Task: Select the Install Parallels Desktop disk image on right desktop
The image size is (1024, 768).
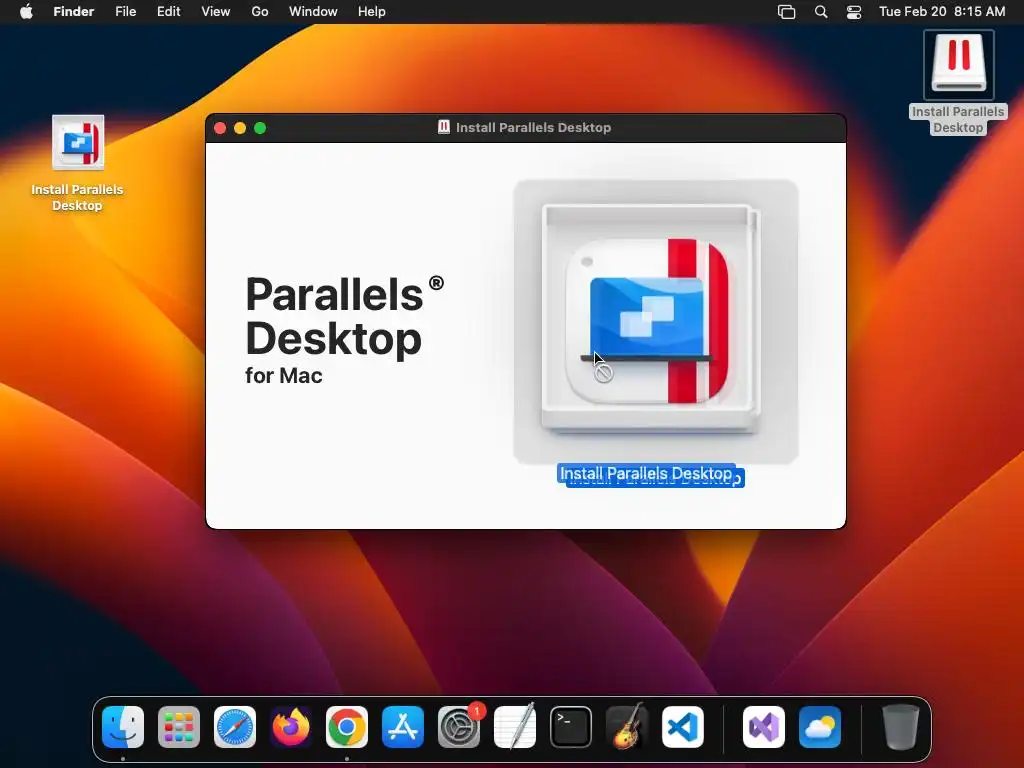Action: 959,63
